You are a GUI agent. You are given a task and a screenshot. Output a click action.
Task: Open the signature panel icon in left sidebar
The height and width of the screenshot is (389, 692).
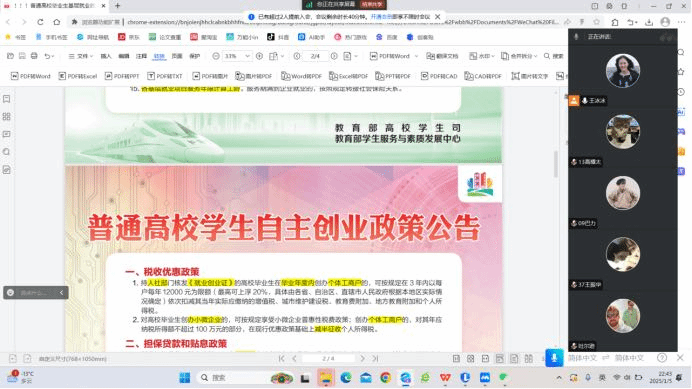coord(7,170)
